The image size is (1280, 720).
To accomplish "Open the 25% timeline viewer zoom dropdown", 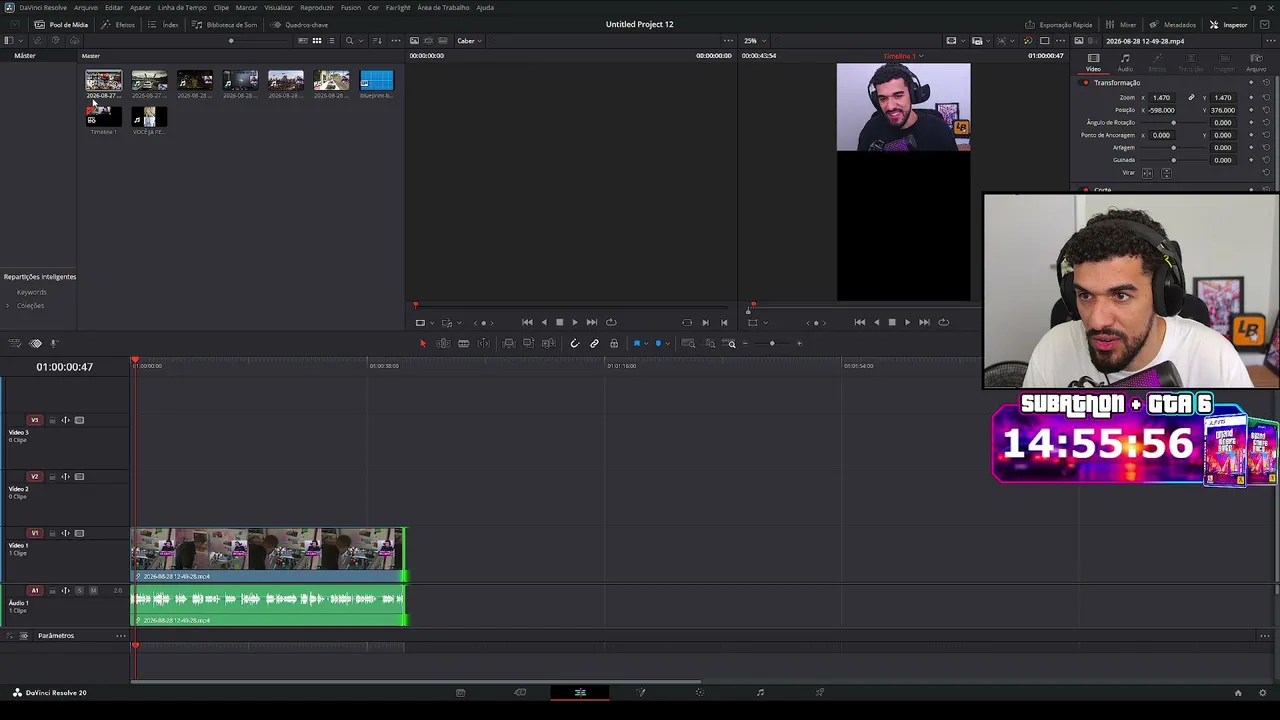I will point(753,41).
